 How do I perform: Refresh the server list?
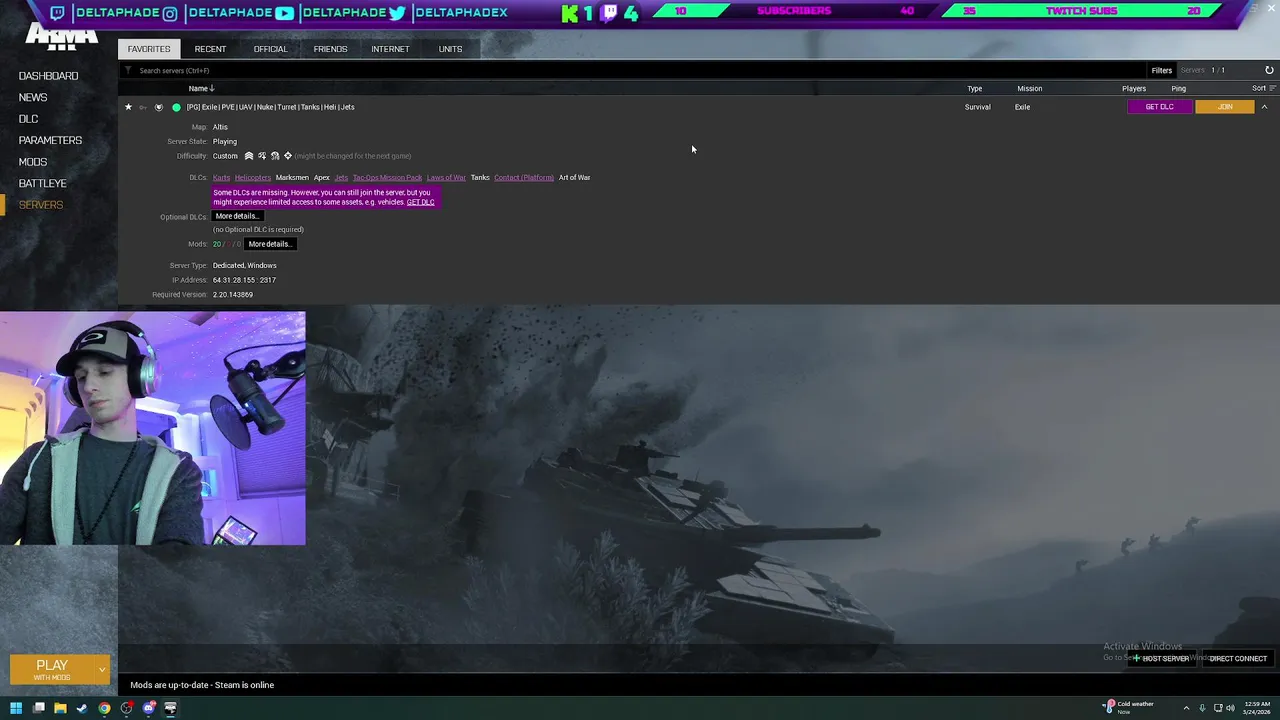tap(1269, 70)
